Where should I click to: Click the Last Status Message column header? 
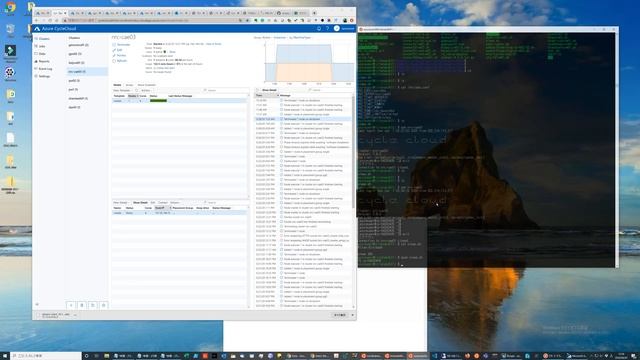tap(180, 96)
